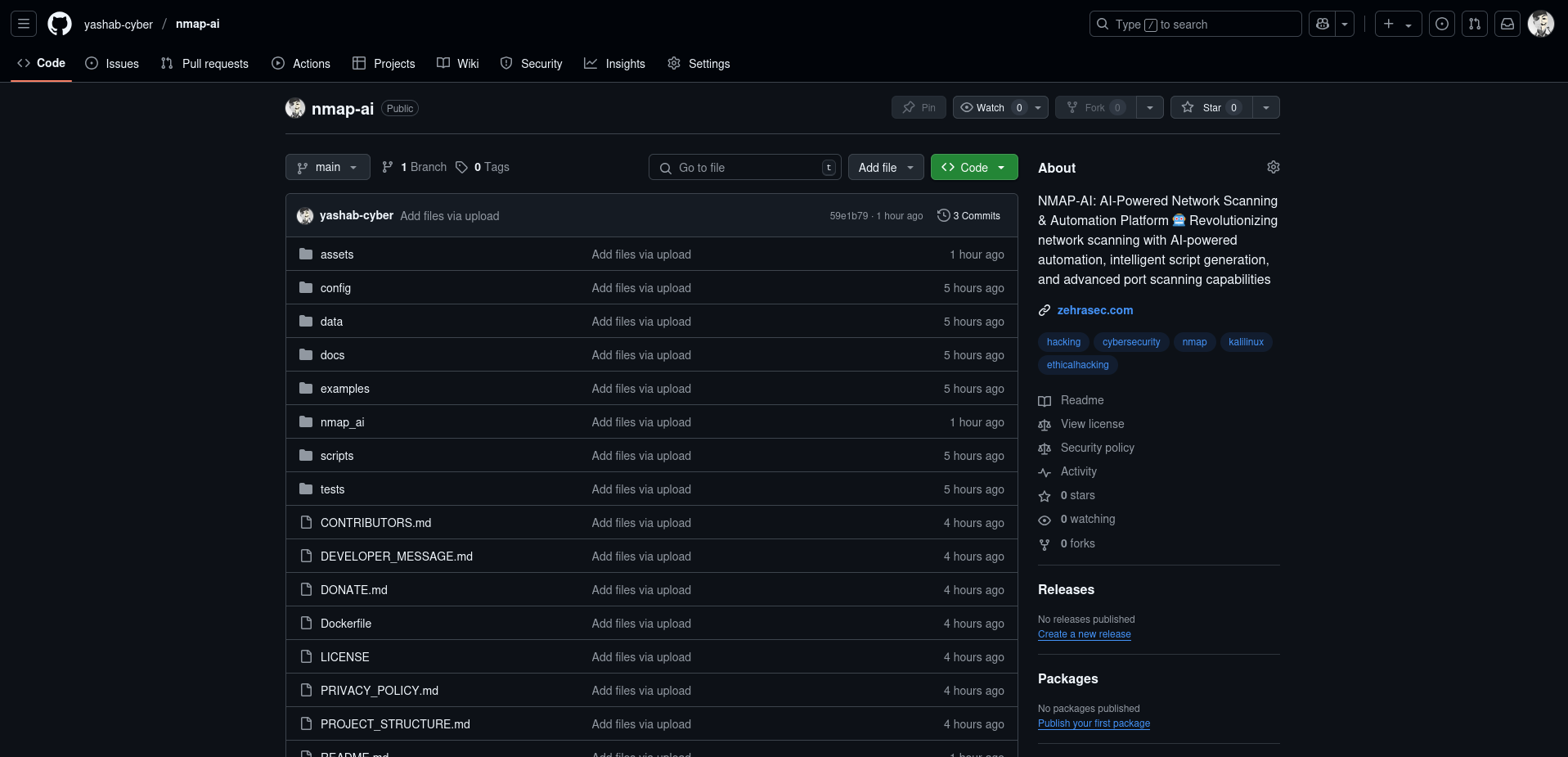Edit About details with gear icon
This screenshot has width=1568, height=757.
(1273, 167)
